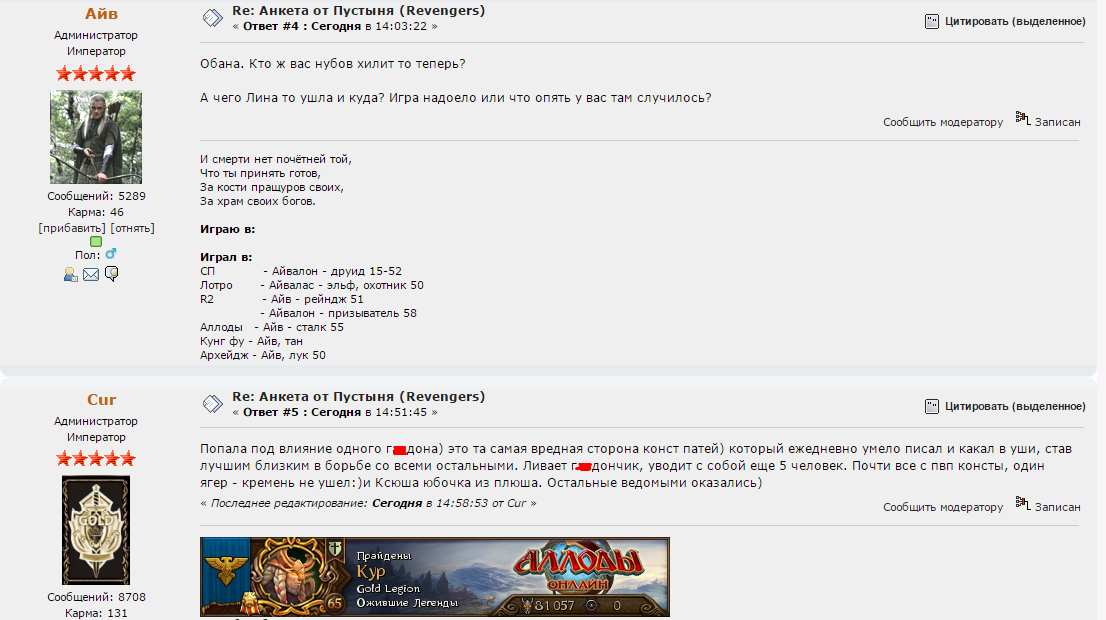This screenshot has width=1106, height=620.
Task: Click the IP logged icon on Cur's post
Action: point(1023,503)
